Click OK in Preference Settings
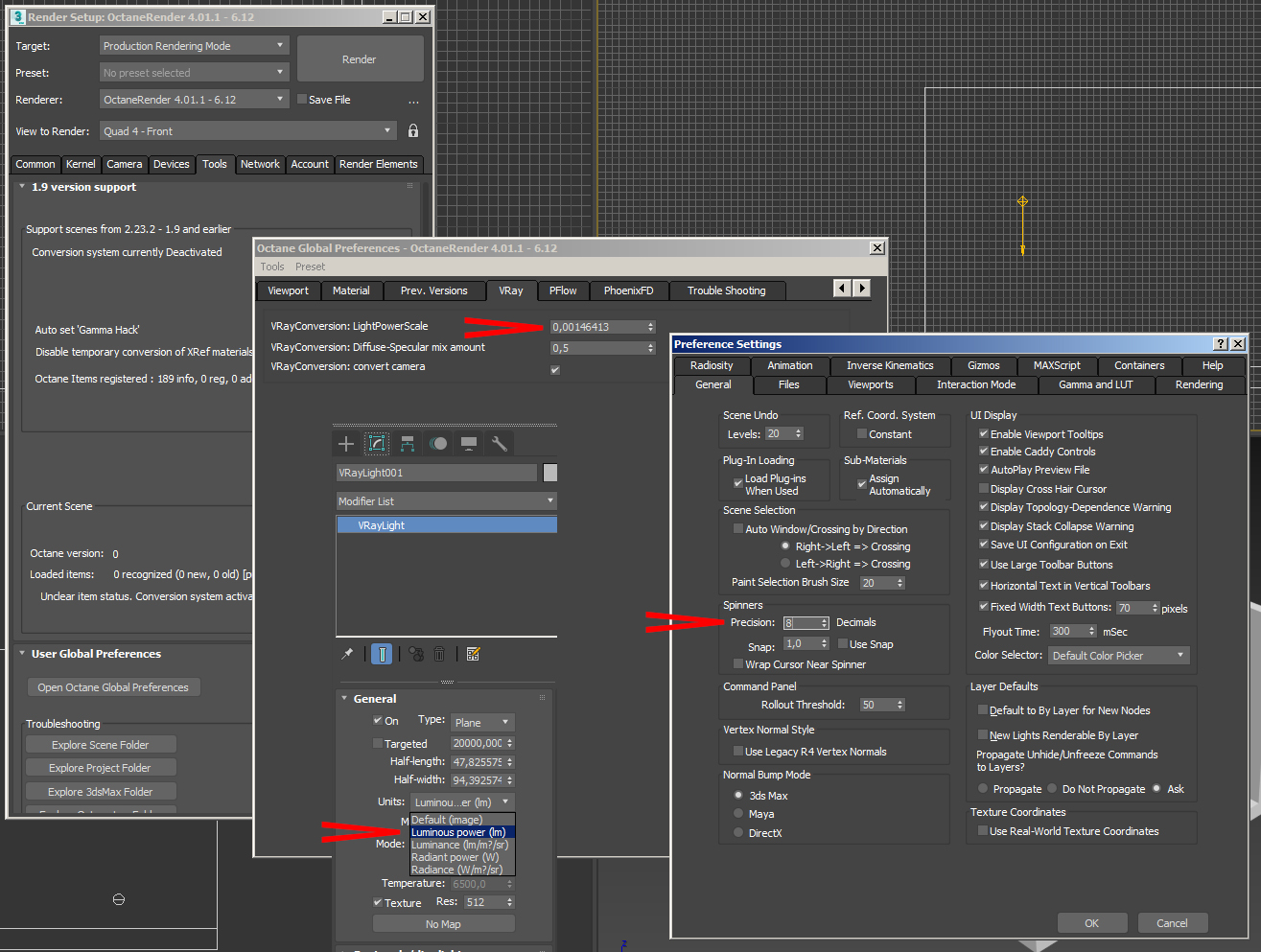The width and height of the screenshot is (1261, 952). [x=1091, y=923]
